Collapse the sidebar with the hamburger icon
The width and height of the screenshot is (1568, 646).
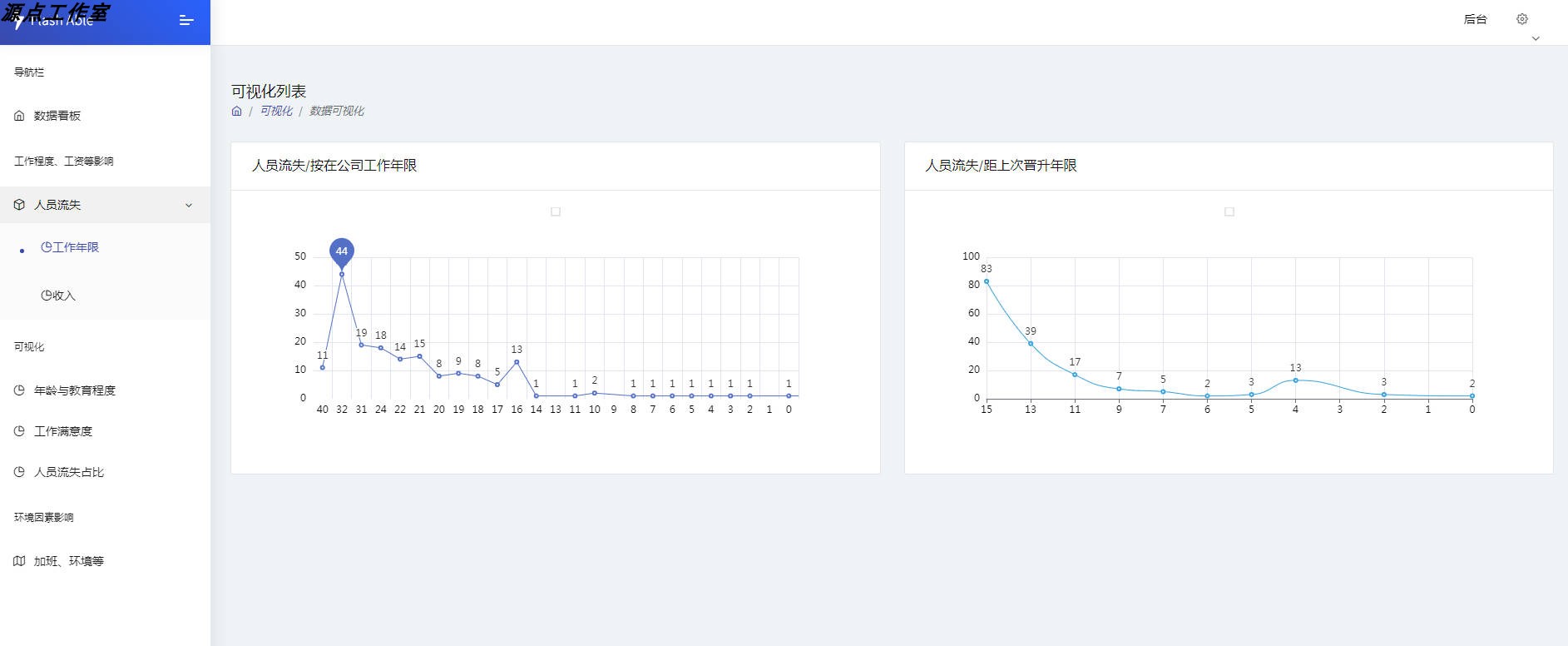pyautogui.click(x=186, y=20)
